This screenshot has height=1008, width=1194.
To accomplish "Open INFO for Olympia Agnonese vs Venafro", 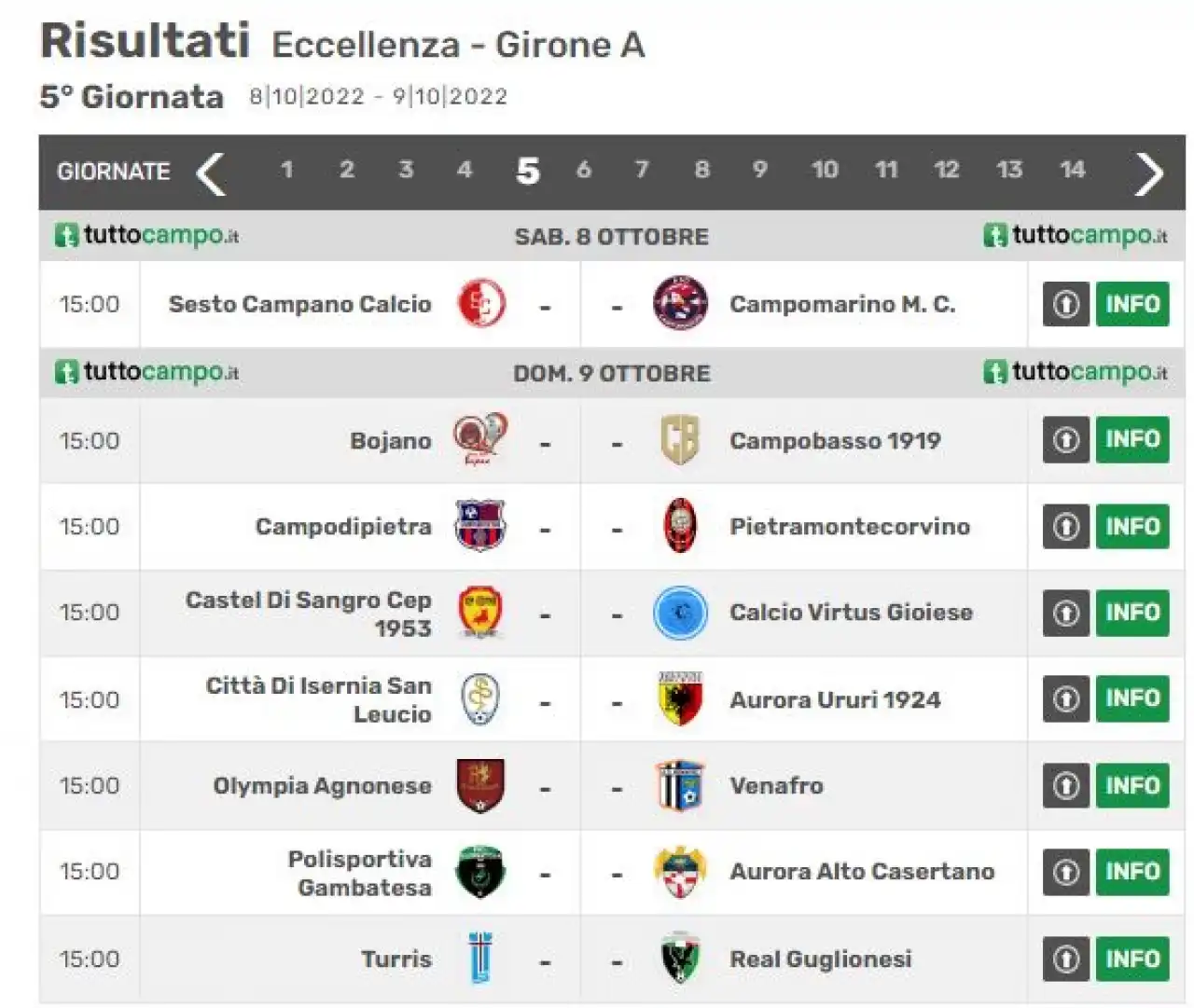I will (1132, 785).
